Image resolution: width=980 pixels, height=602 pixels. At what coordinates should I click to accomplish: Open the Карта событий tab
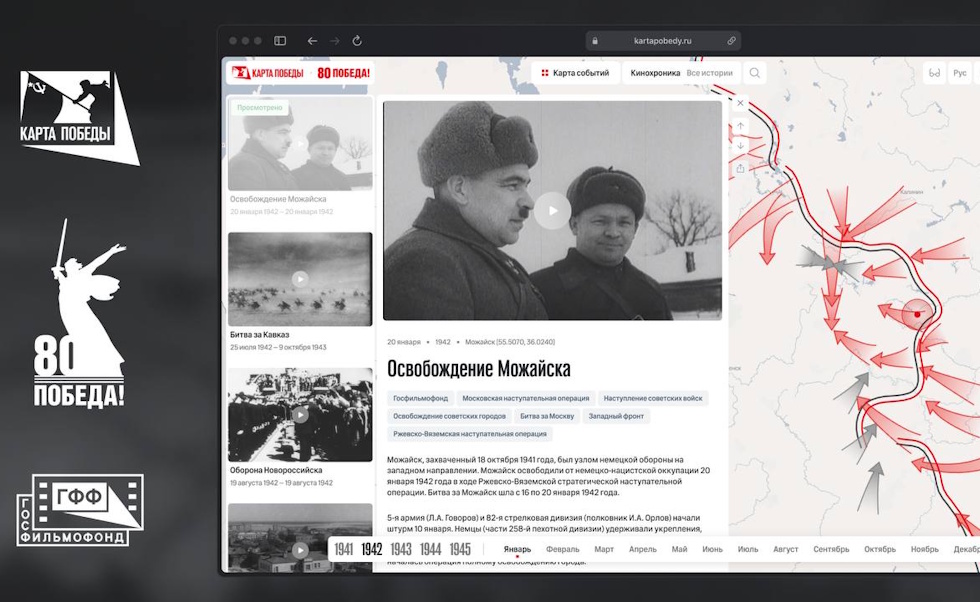point(575,73)
